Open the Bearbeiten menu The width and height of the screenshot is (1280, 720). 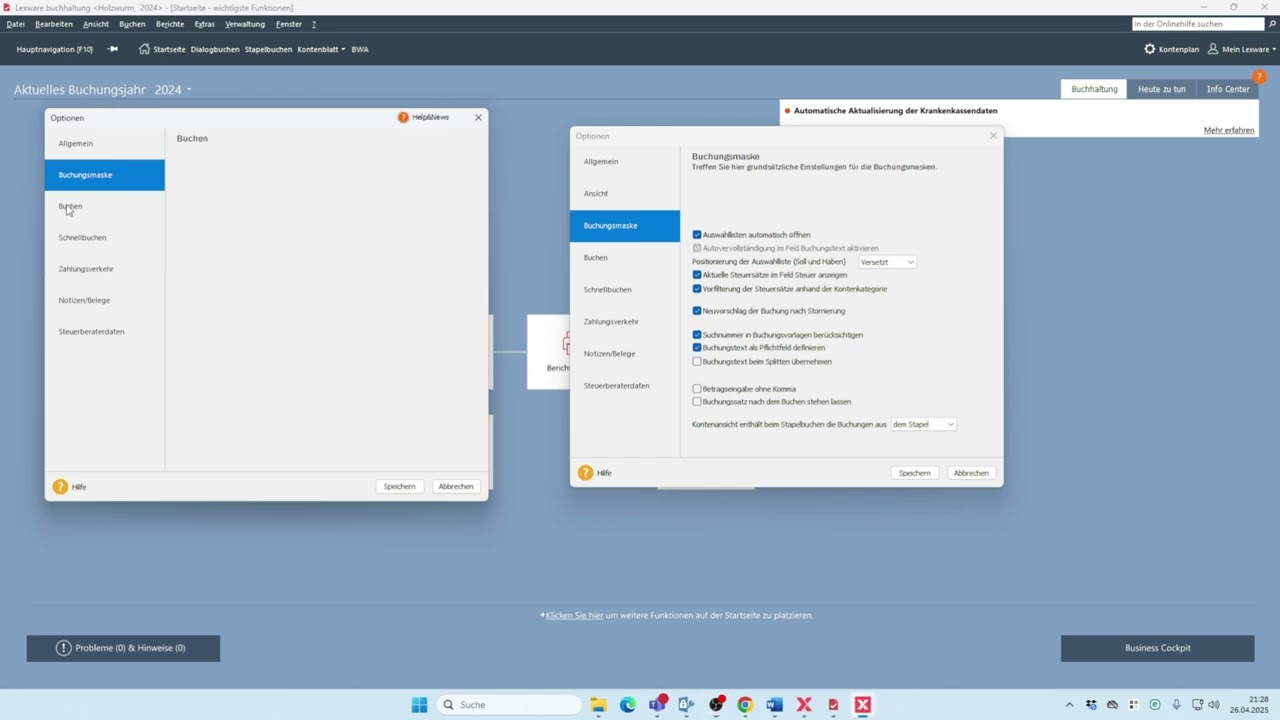coord(54,24)
